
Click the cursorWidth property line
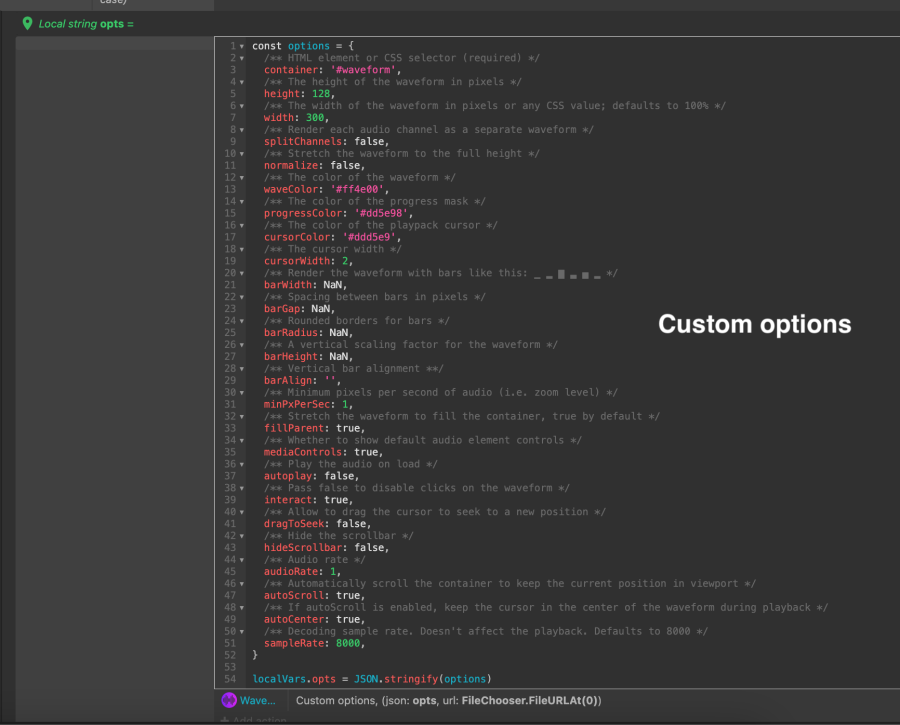pos(308,261)
